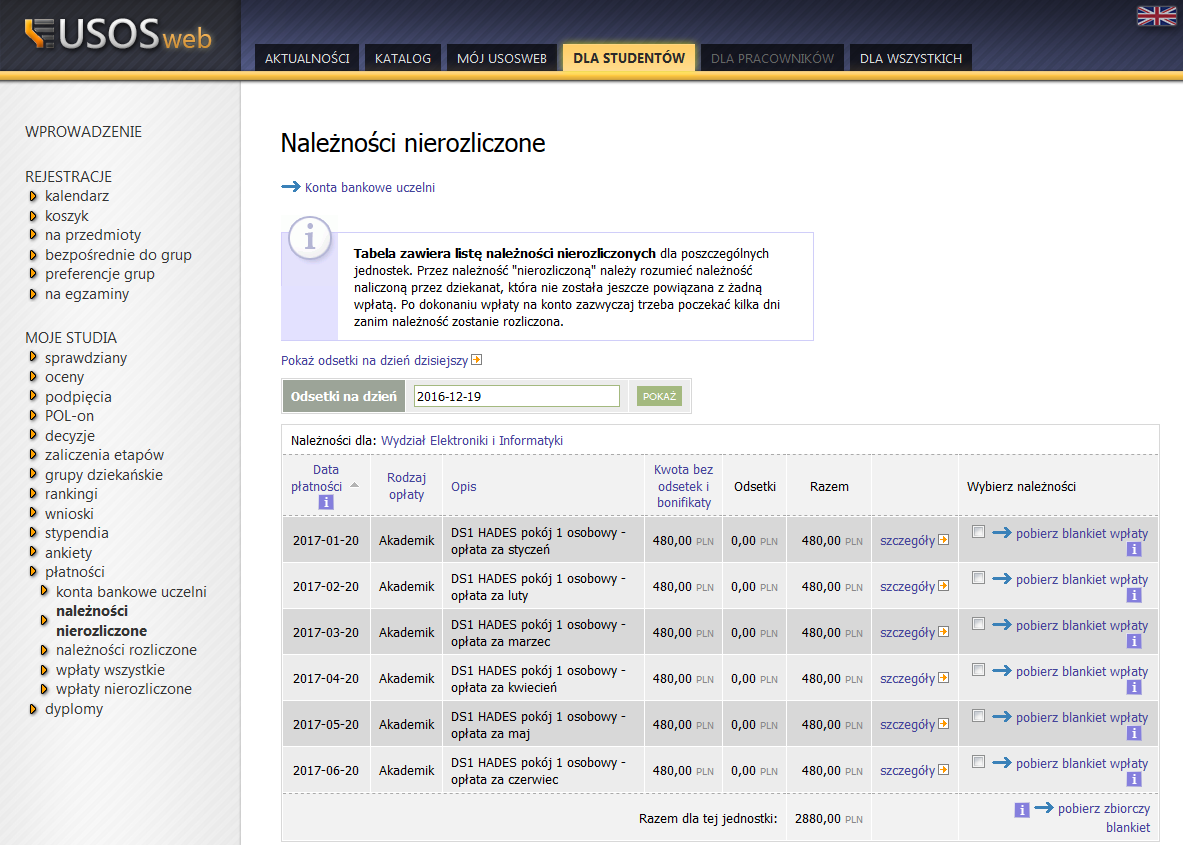Open wpłaty nierozliczone in the sidebar
The image size is (1183, 845).
point(124,689)
